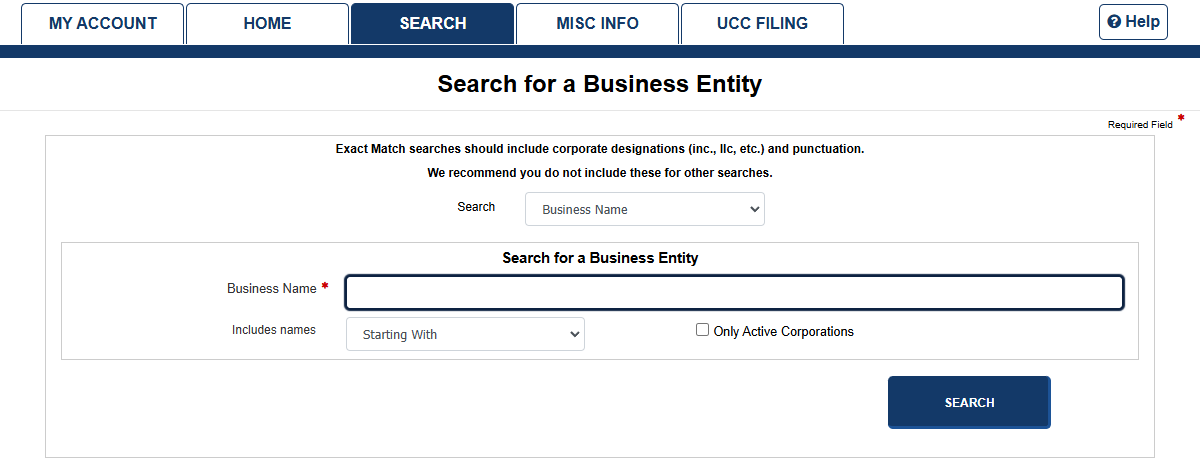Click the Business Name field label
1200x463 pixels.
point(271,288)
